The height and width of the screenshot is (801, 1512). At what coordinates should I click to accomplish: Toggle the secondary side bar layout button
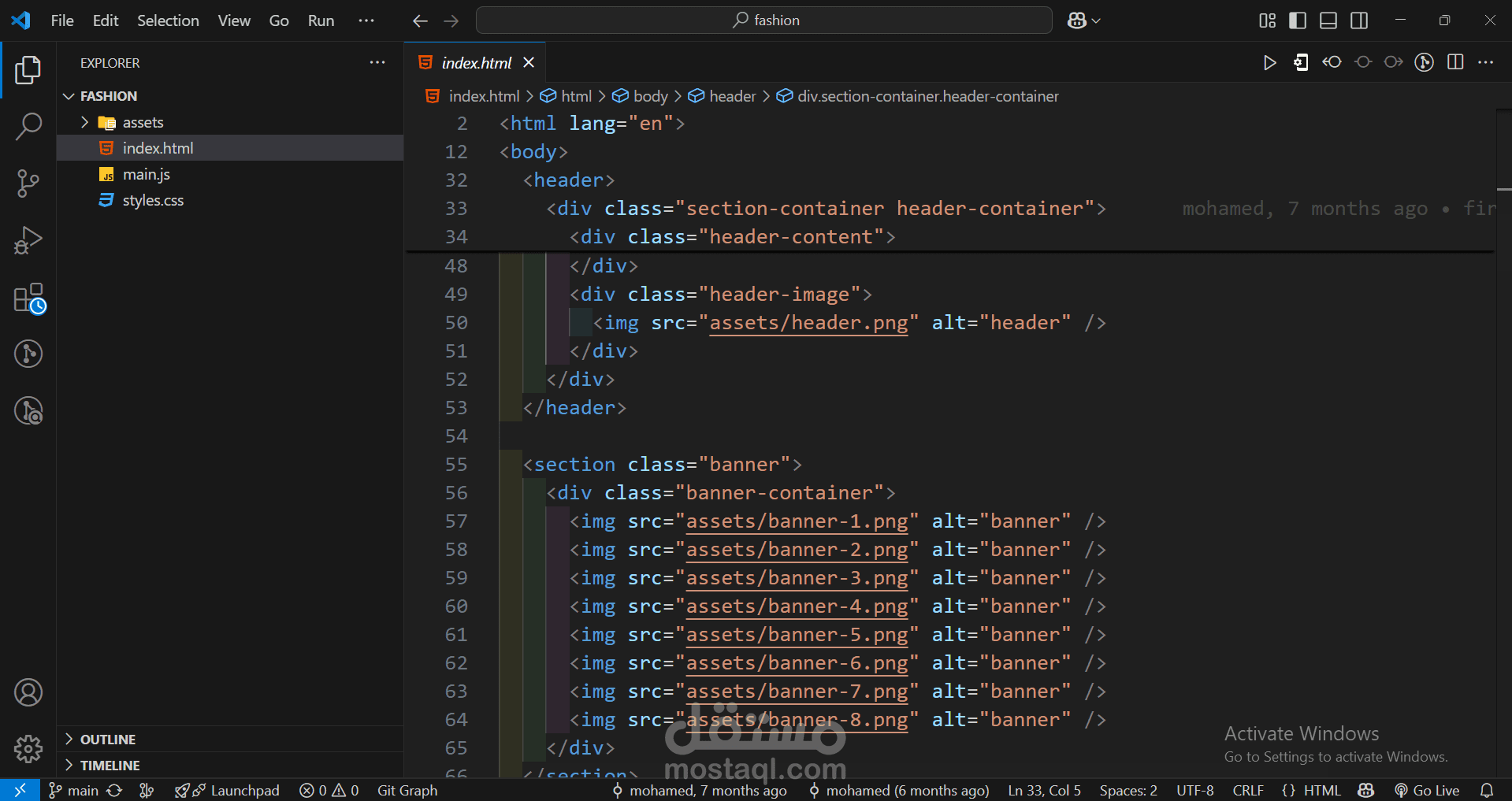pyautogui.click(x=1359, y=20)
